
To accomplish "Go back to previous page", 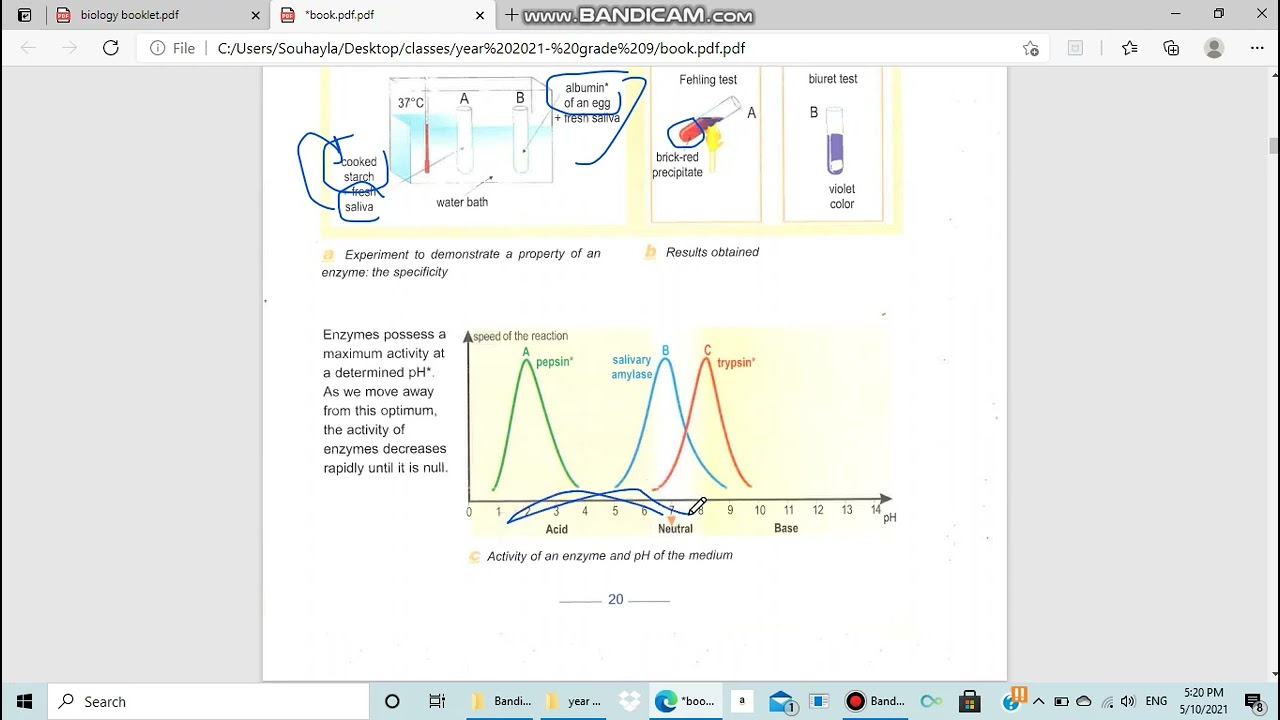I will [x=29, y=48].
